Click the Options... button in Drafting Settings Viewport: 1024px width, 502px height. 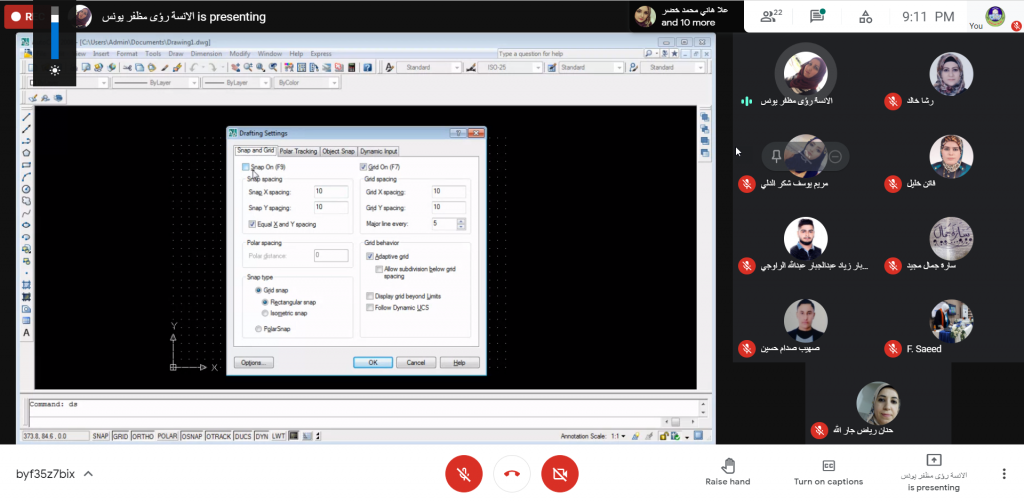coord(253,362)
